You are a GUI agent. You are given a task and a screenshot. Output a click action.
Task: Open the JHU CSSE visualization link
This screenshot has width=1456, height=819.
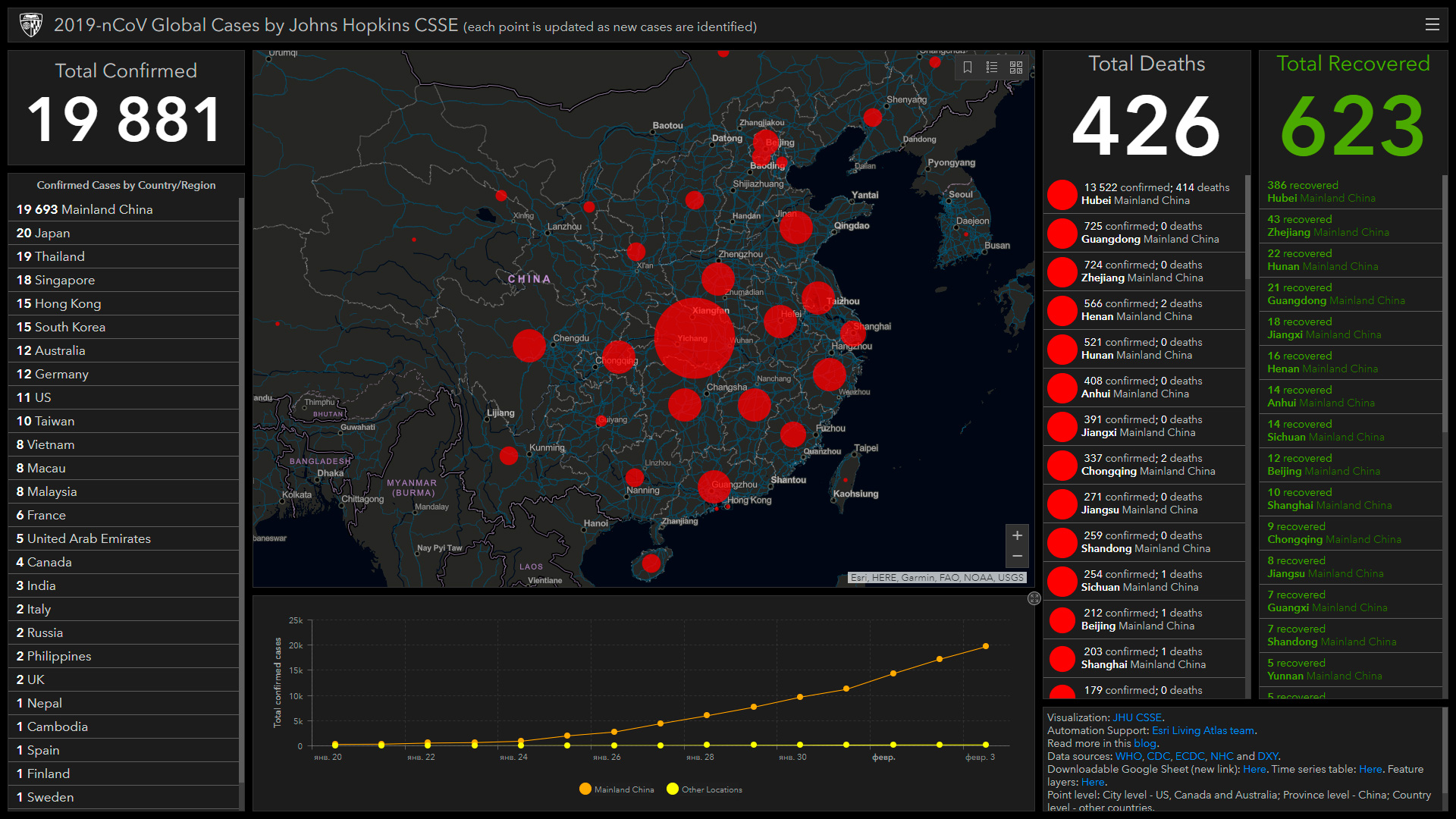(1137, 717)
